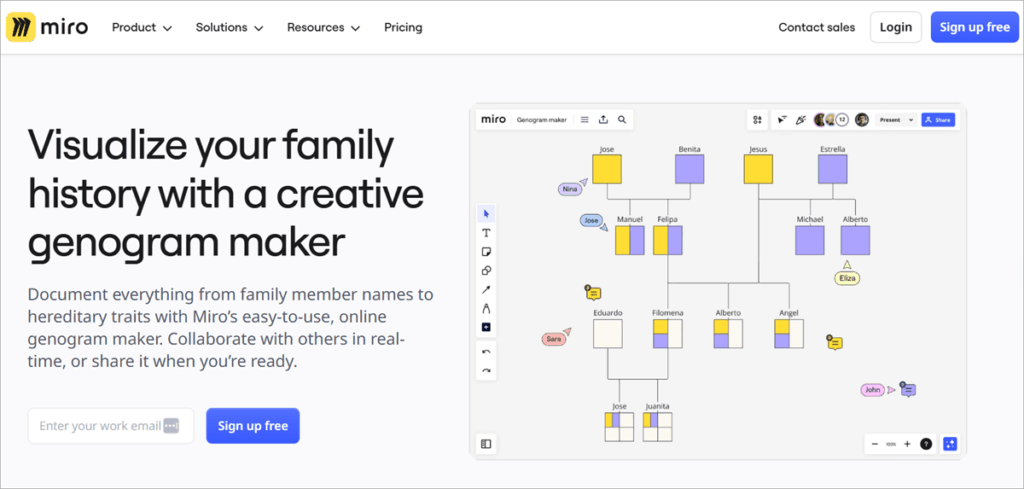Toggle the frames panel icon at bottom-left

486,444
